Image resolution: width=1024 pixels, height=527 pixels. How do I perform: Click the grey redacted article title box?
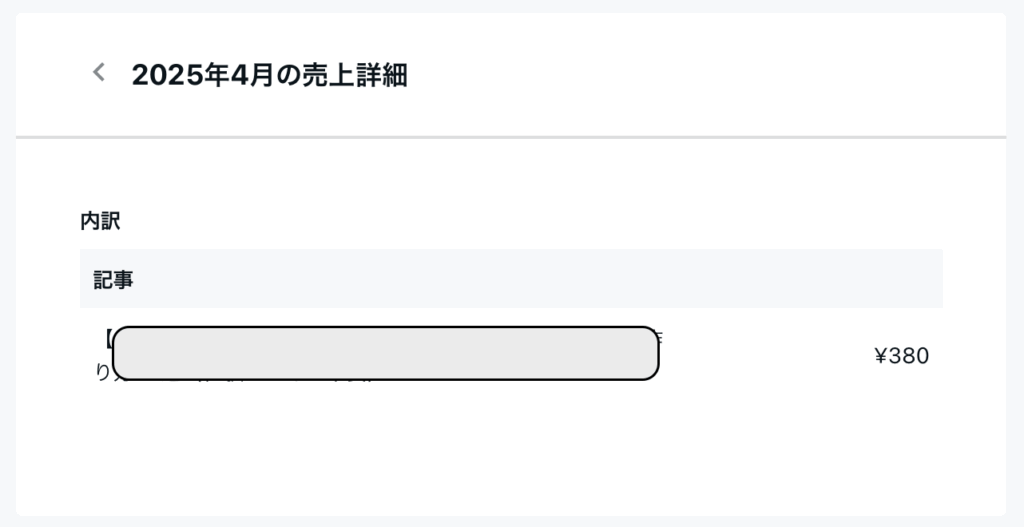pos(385,353)
